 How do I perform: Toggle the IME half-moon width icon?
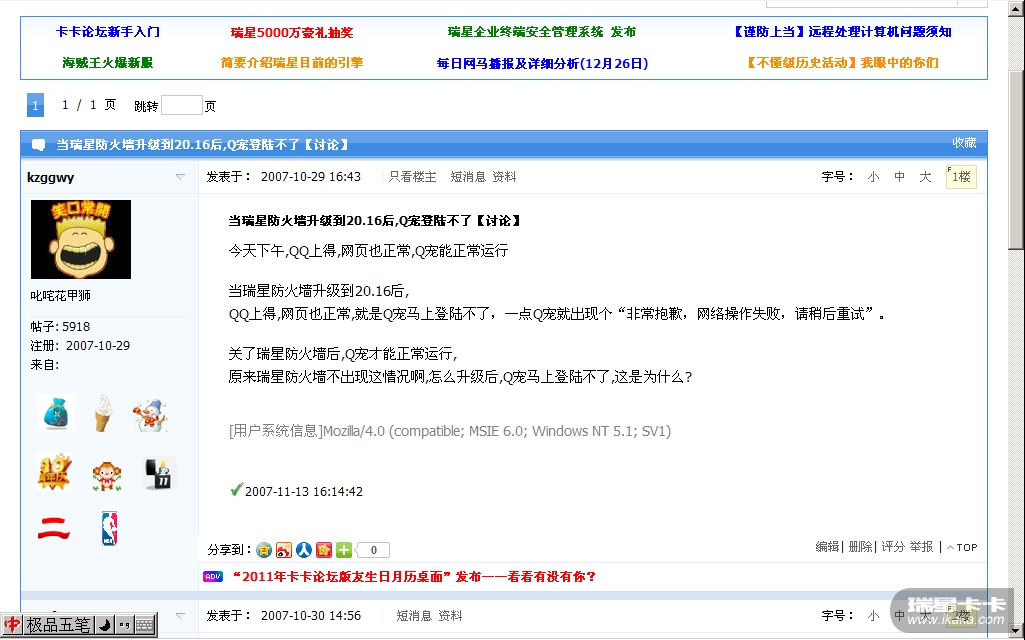pyautogui.click(x=105, y=625)
